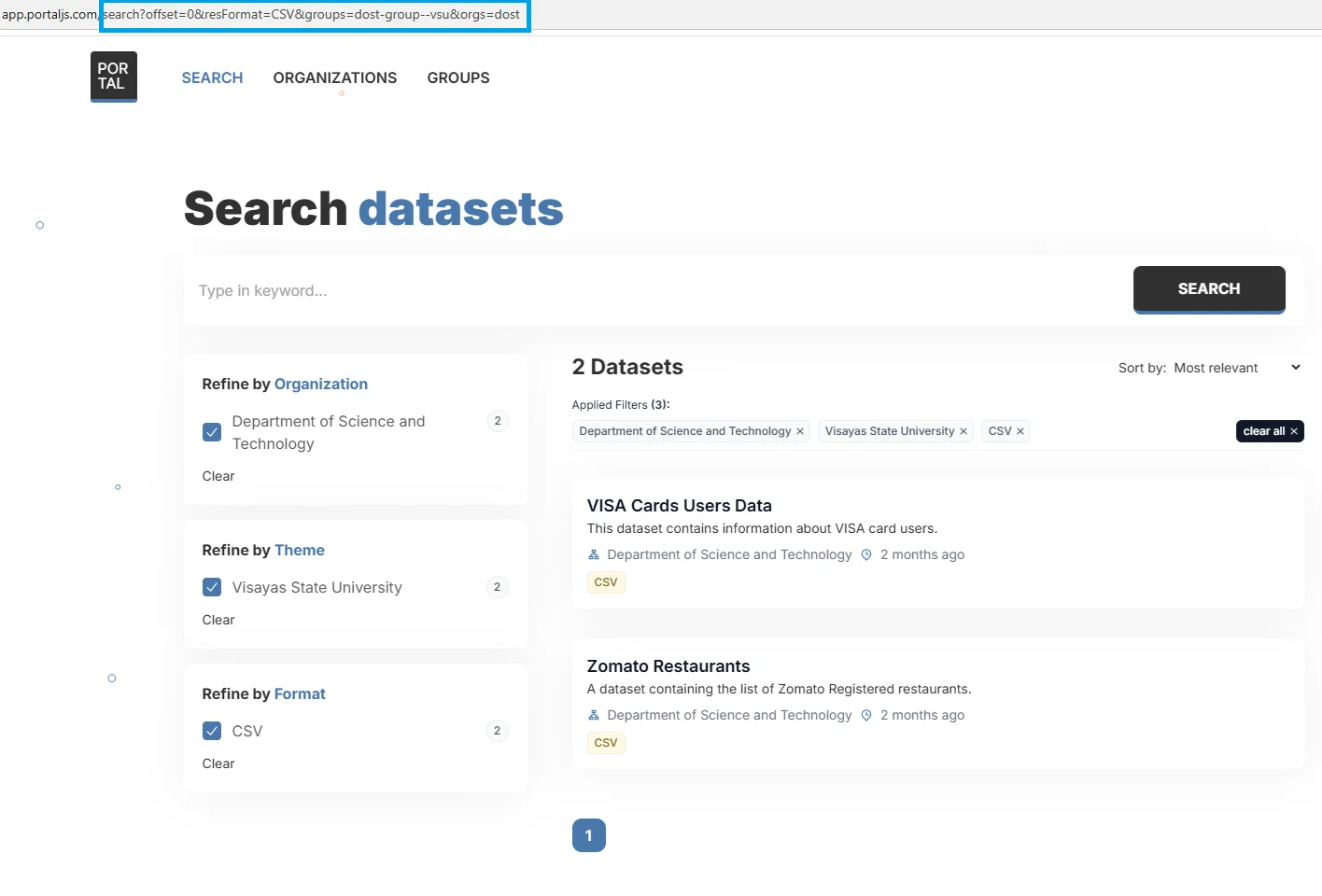This screenshot has width=1322, height=896.
Task: Remove the CSV applied filter chip
Action: 1020,431
